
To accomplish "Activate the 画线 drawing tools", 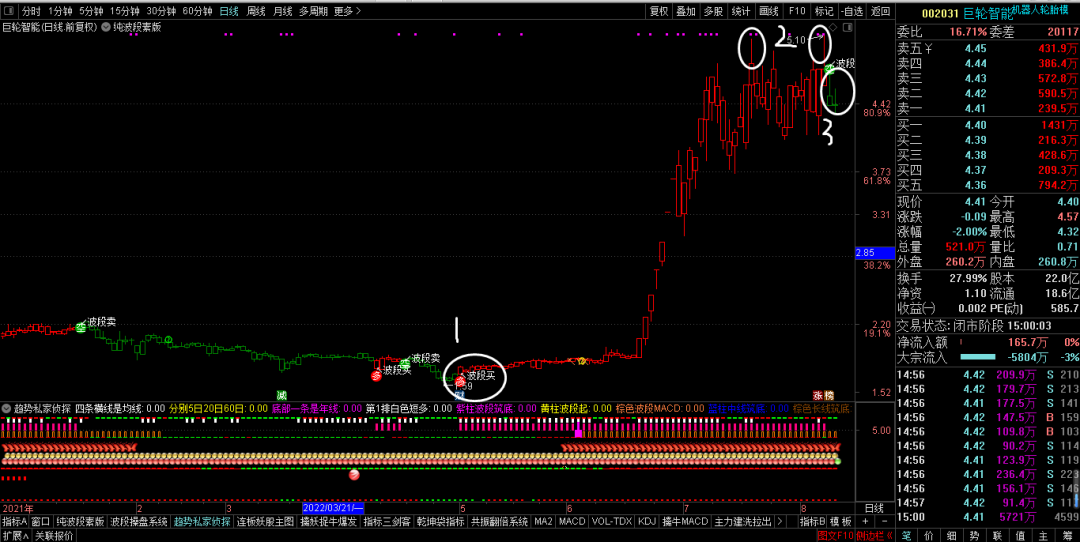I will (769, 11).
